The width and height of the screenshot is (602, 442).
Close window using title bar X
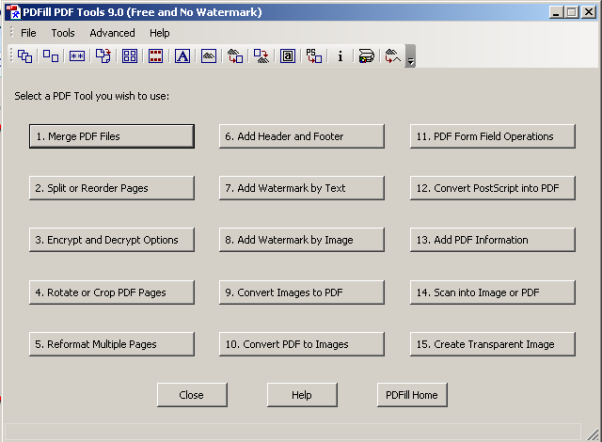589,12
